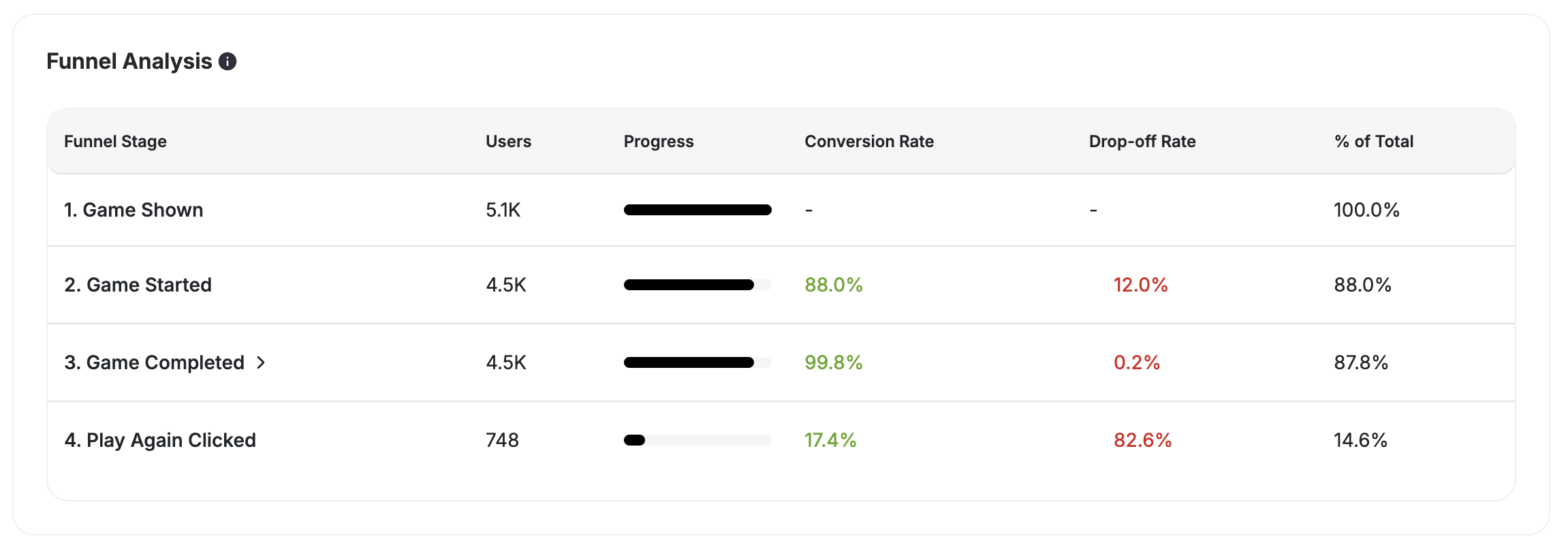
Task: Select the Game Started funnel row
Action: coord(138,285)
